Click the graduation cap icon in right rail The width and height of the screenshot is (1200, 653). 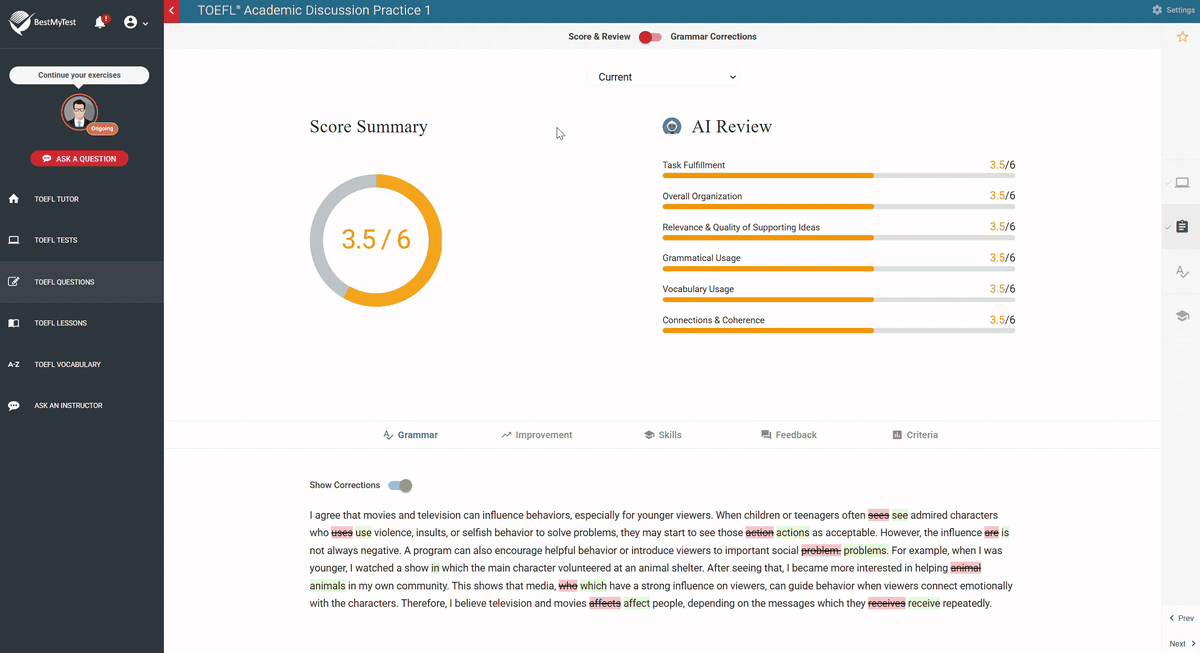1182,316
